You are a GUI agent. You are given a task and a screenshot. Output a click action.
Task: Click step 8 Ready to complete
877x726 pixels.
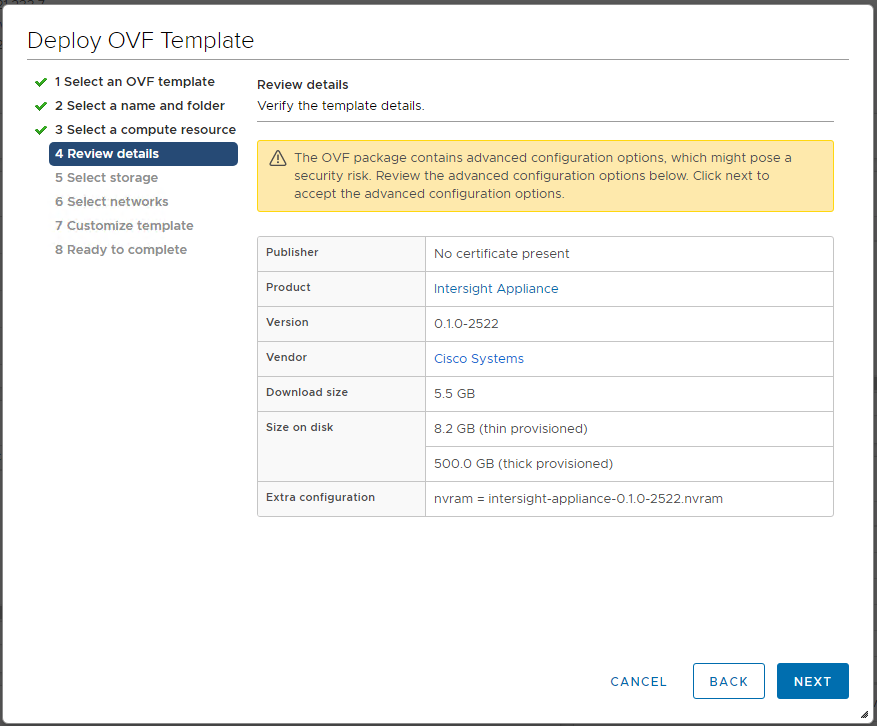coord(120,250)
